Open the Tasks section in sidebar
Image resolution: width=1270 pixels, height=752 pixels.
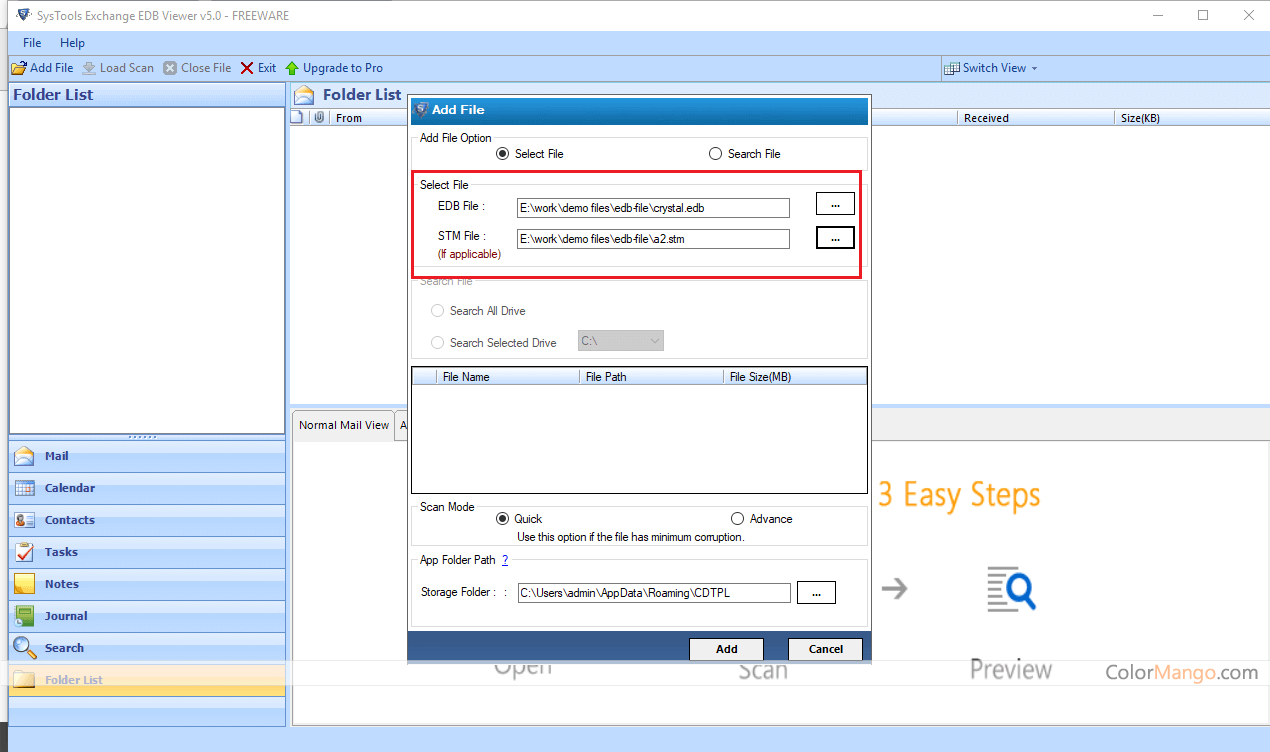pyautogui.click(x=60, y=552)
